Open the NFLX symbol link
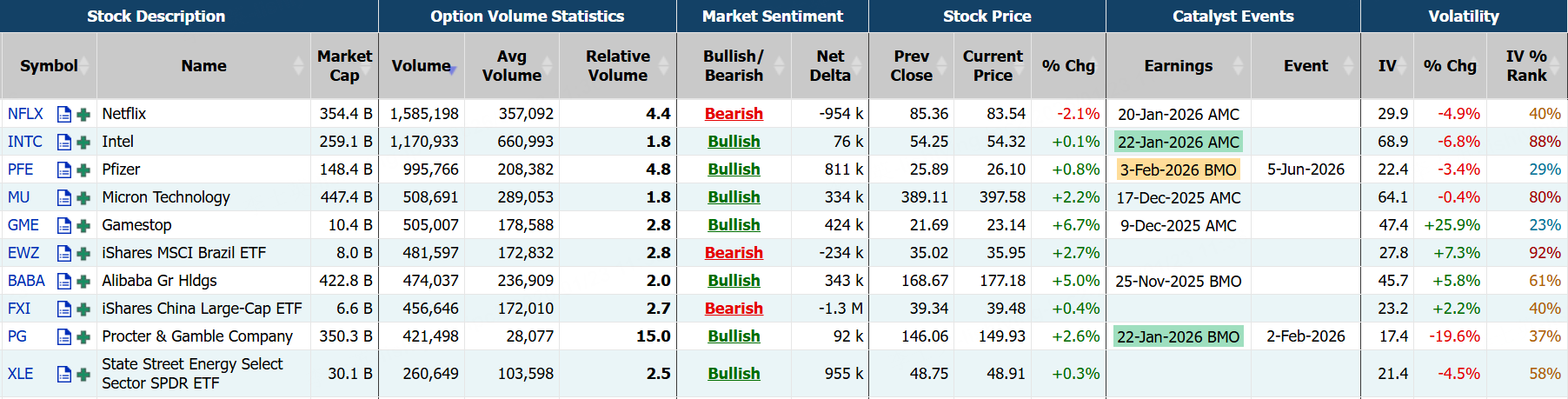1568x399 pixels. point(25,114)
